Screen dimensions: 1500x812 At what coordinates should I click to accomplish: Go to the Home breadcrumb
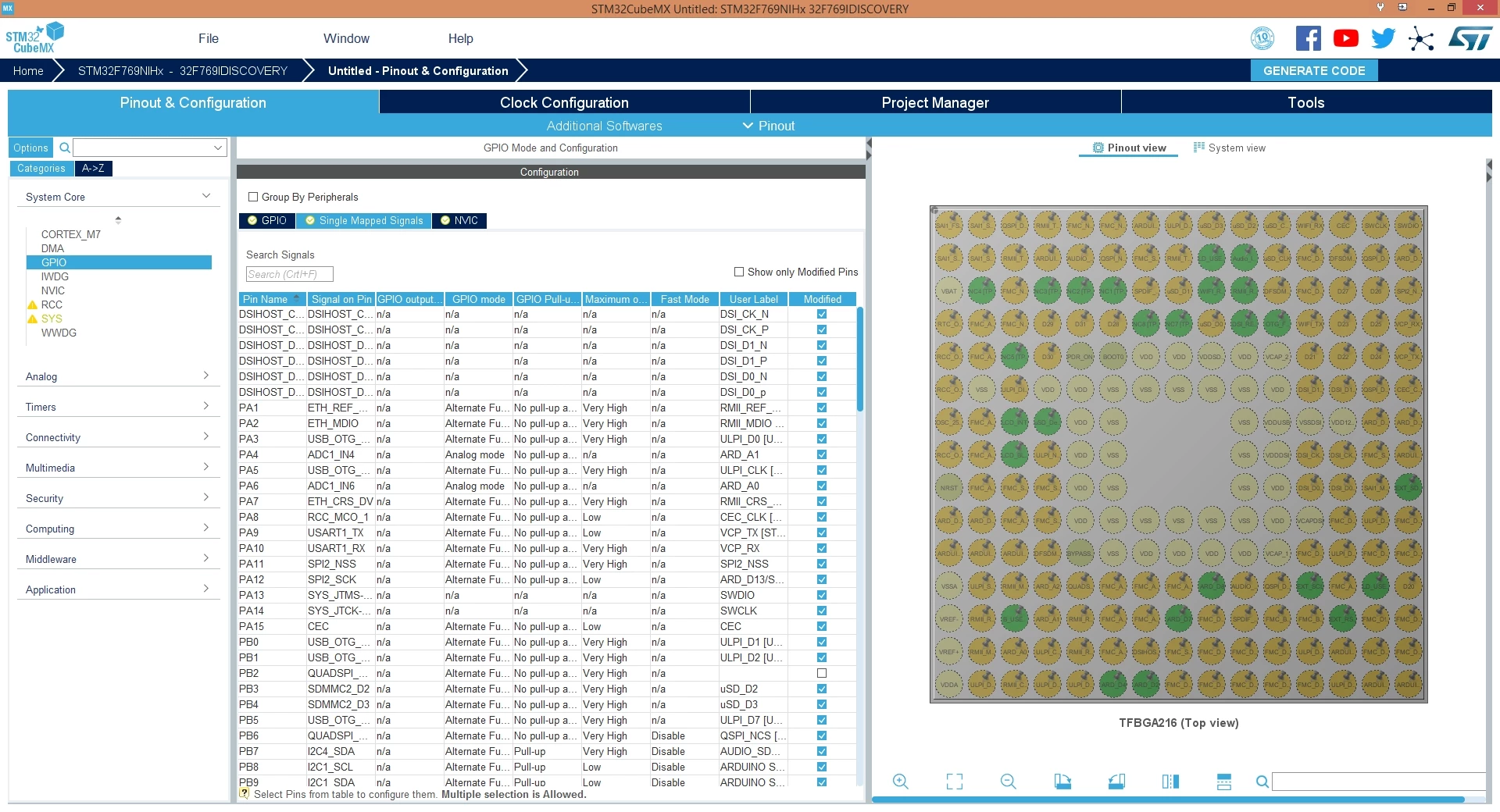(x=28, y=70)
